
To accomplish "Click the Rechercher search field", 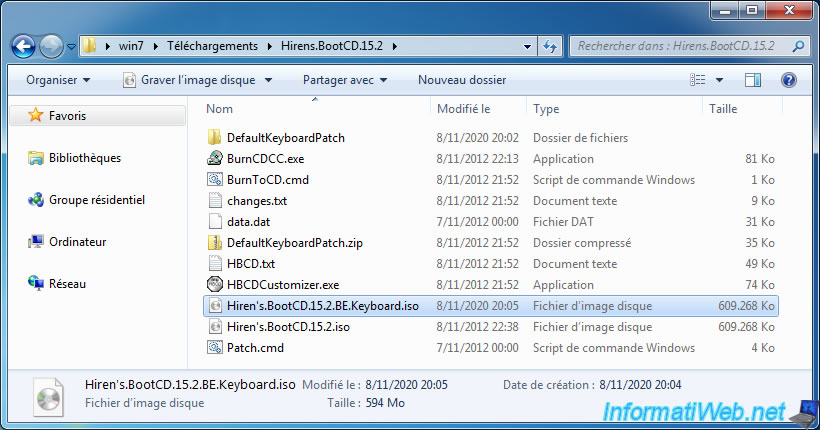I will click(x=680, y=46).
